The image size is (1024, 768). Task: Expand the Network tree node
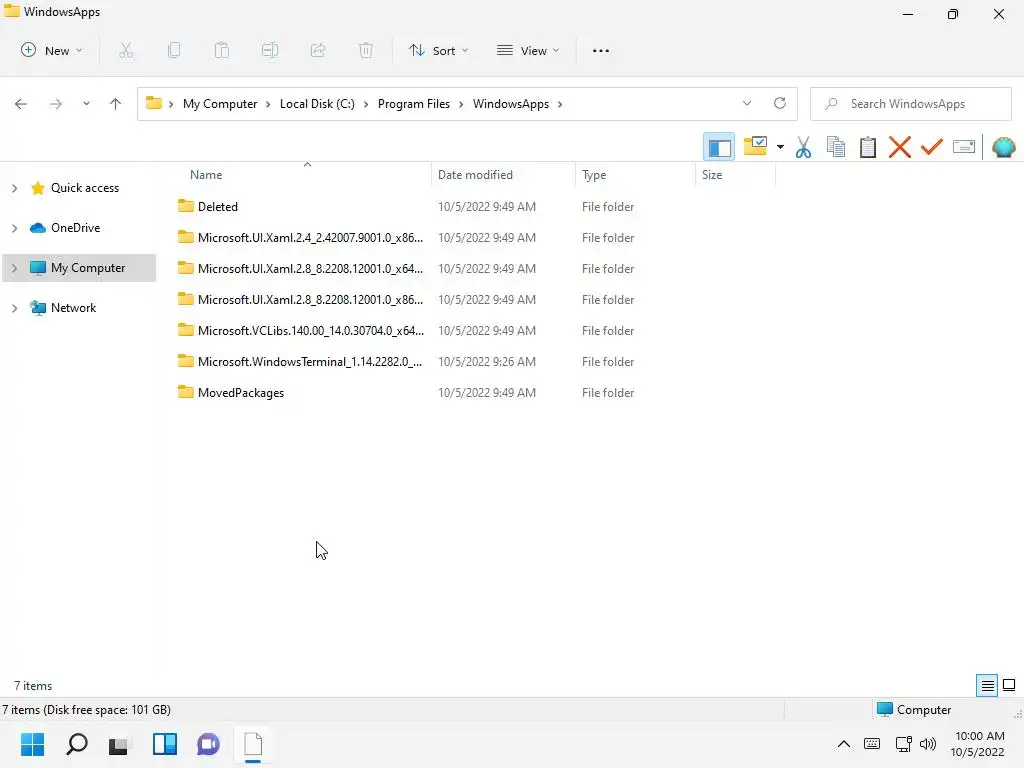(14, 308)
